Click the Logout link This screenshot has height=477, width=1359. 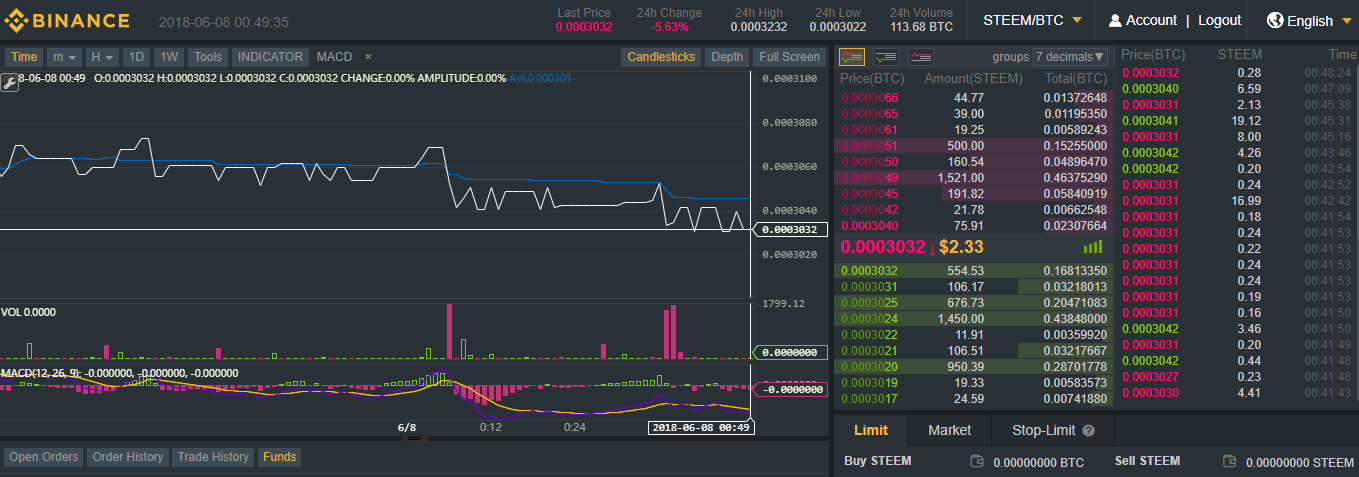(1219, 20)
